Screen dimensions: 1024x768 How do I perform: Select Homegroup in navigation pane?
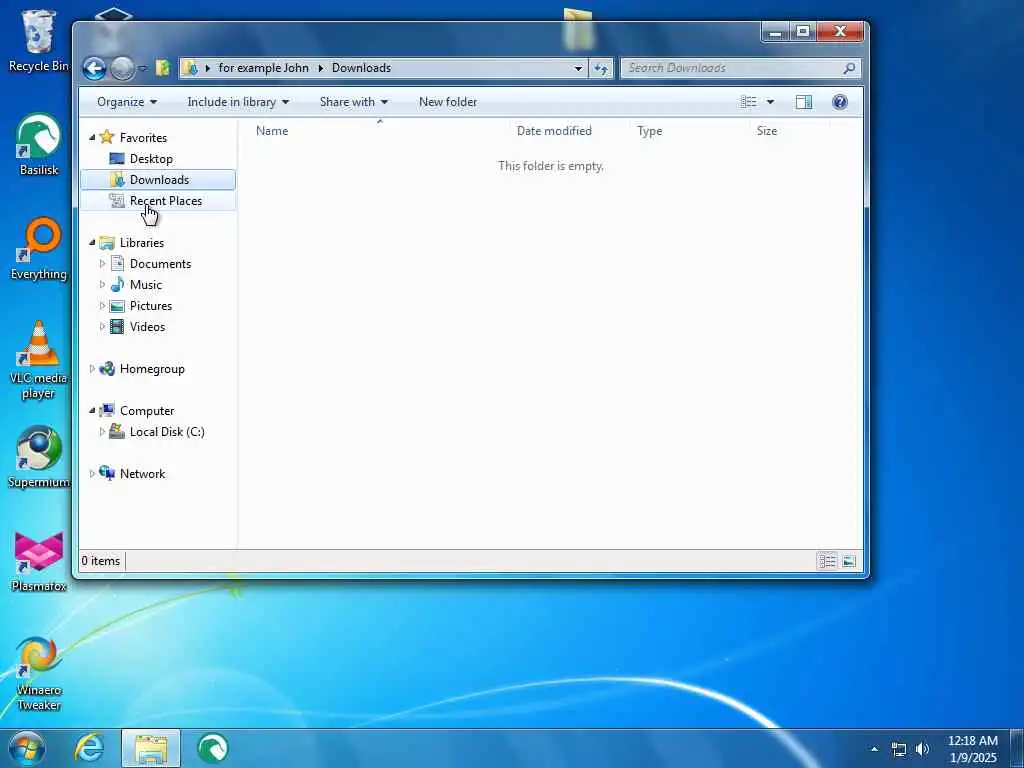coord(152,369)
